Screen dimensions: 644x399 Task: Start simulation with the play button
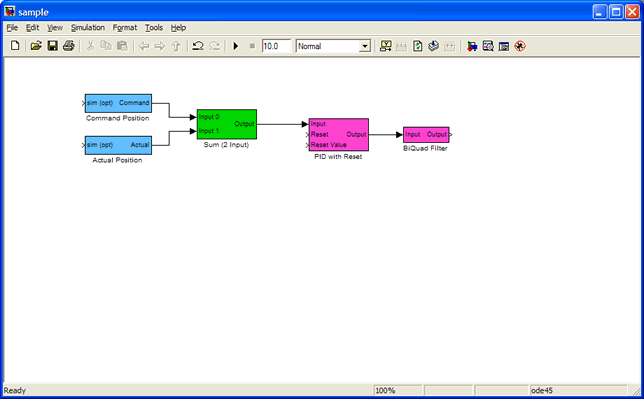[x=236, y=46]
